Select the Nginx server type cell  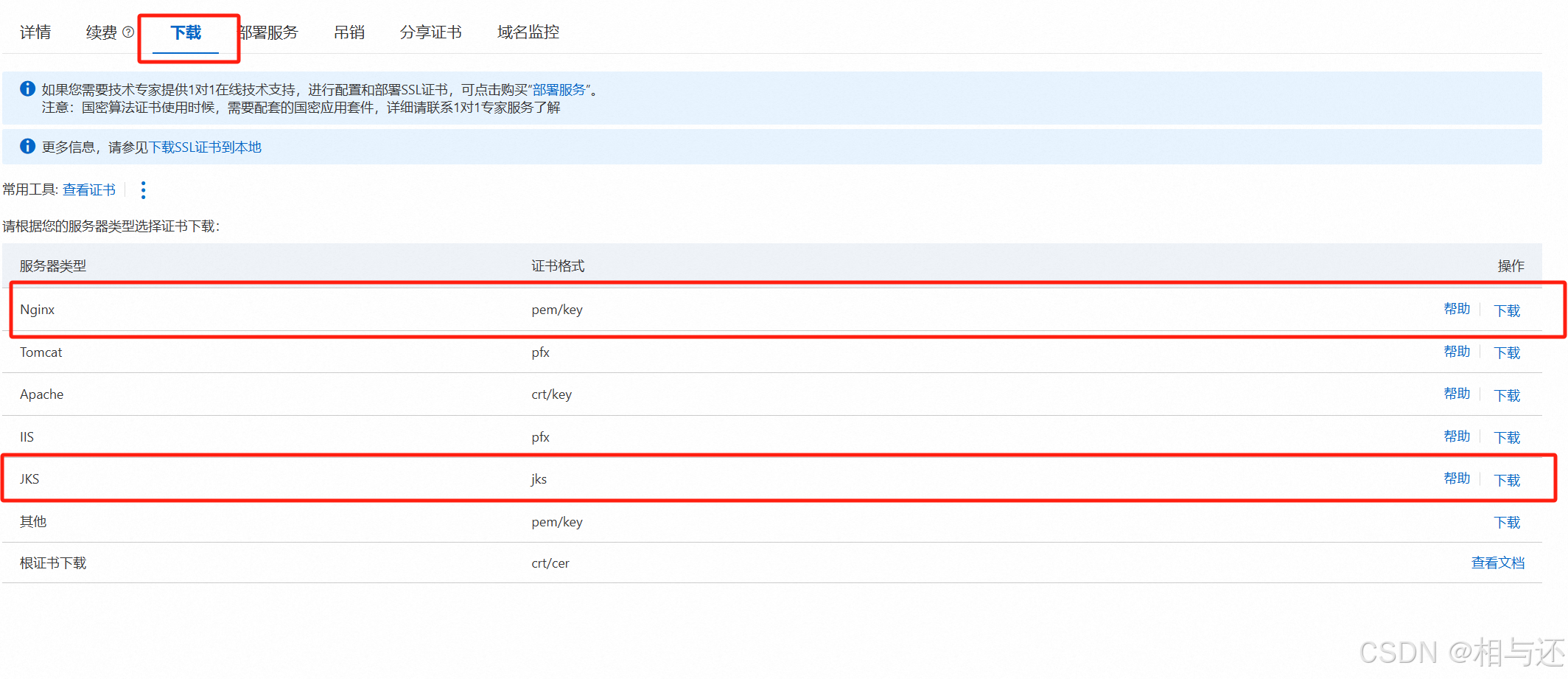tap(38, 310)
